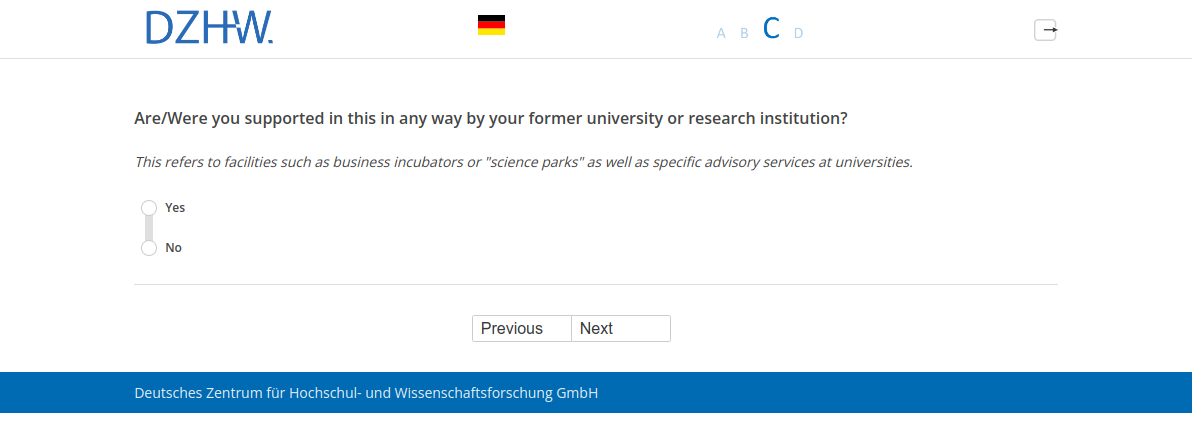Select the Yes radio button
The image size is (1192, 422).
click(x=149, y=207)
